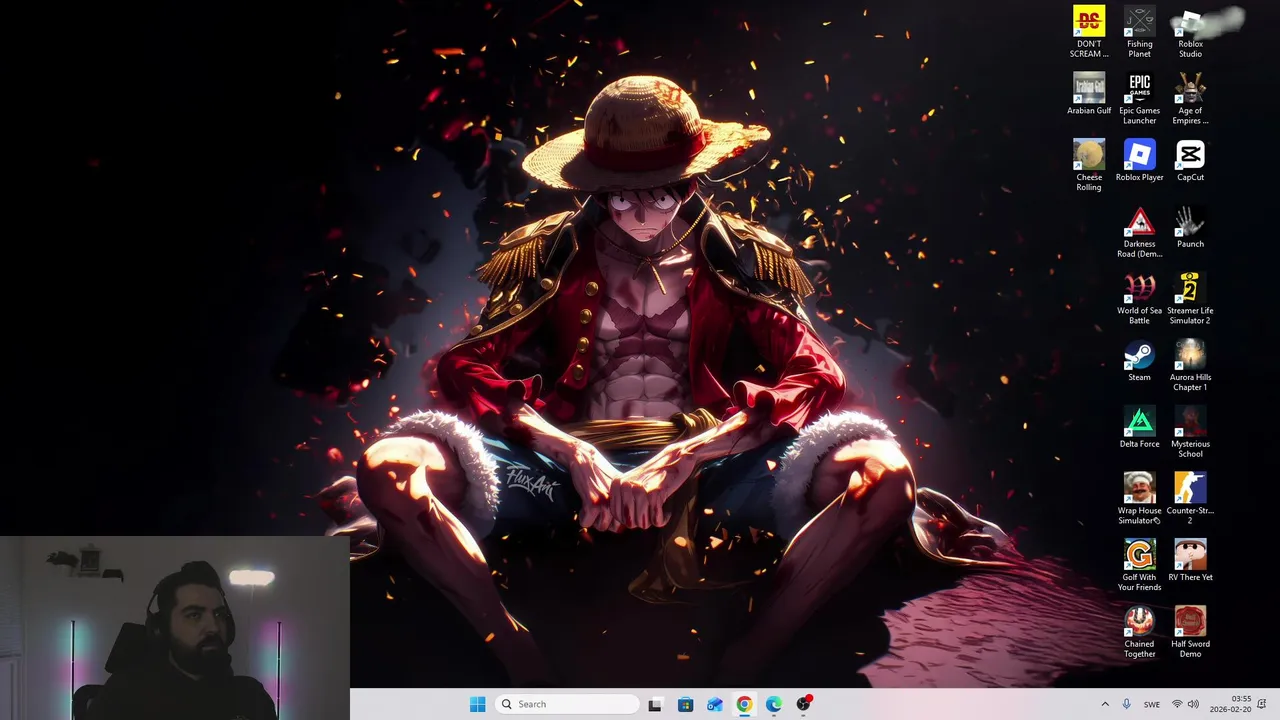Viewport: 1280px width, 720px height.
Task: Open the Roblox Player shortcut
Action: pyautogui.click(x=1139, y=160)
